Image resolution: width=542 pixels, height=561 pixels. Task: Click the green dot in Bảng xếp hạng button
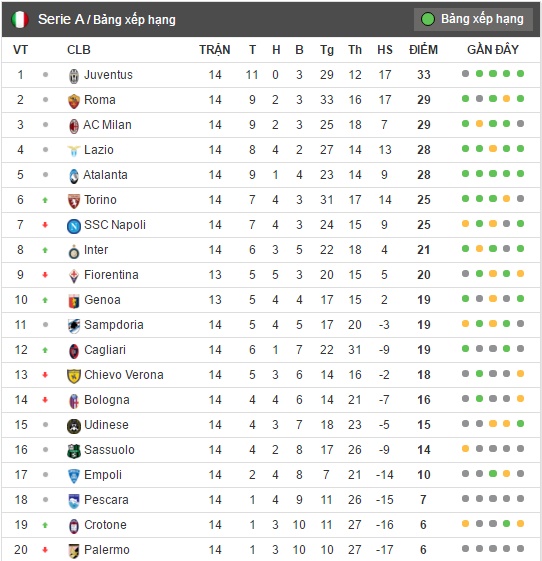coord(428,19)
